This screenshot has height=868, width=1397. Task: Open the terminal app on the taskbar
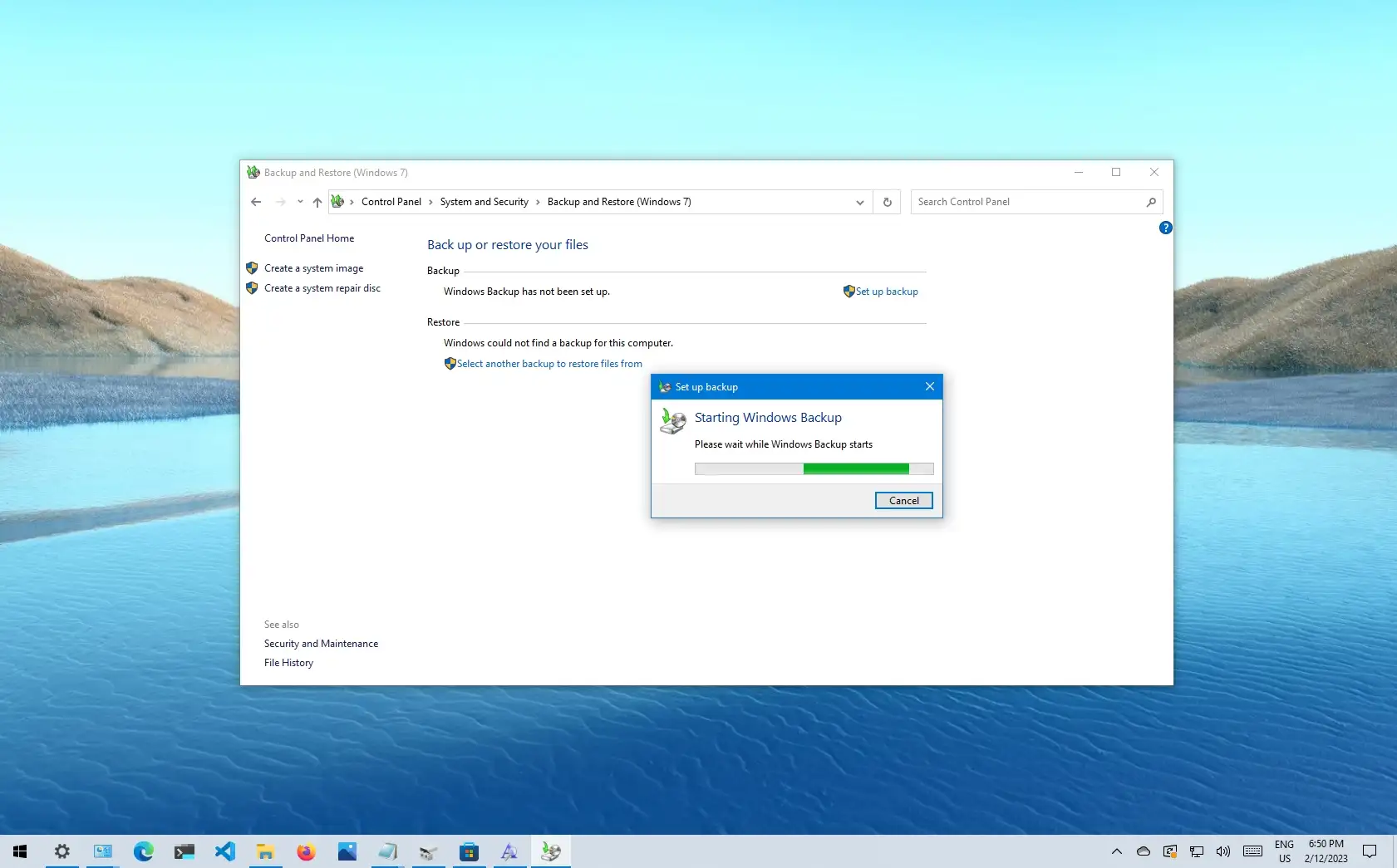coord(184,851)
